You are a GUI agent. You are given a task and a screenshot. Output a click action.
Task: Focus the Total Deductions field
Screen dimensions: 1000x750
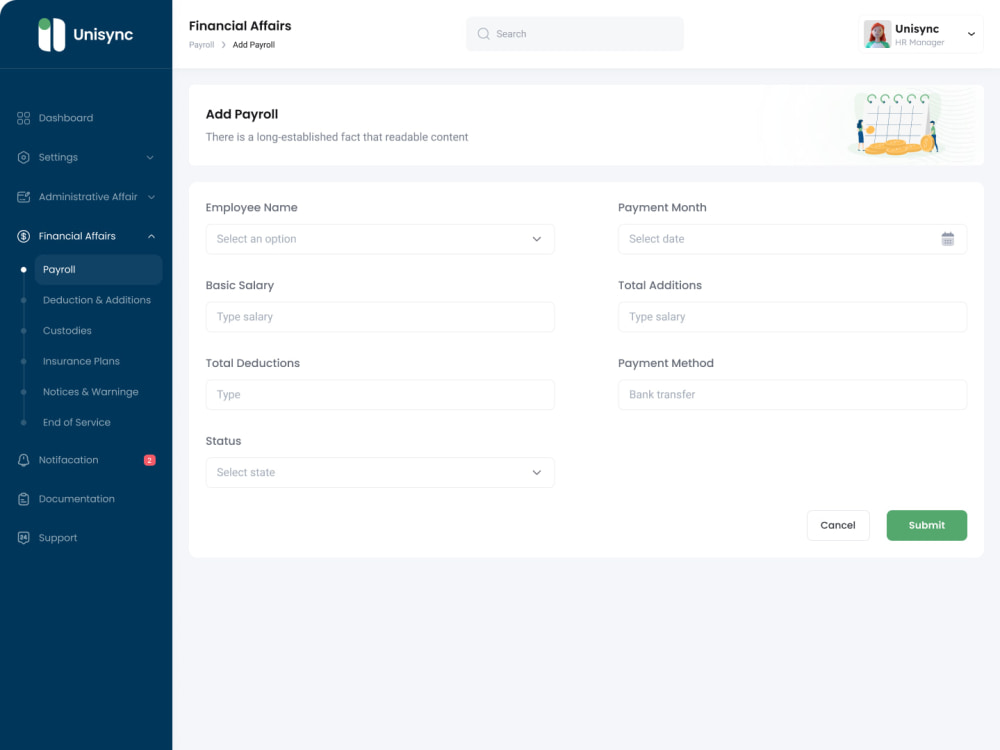pyautogui.click(x=380, y=395)
